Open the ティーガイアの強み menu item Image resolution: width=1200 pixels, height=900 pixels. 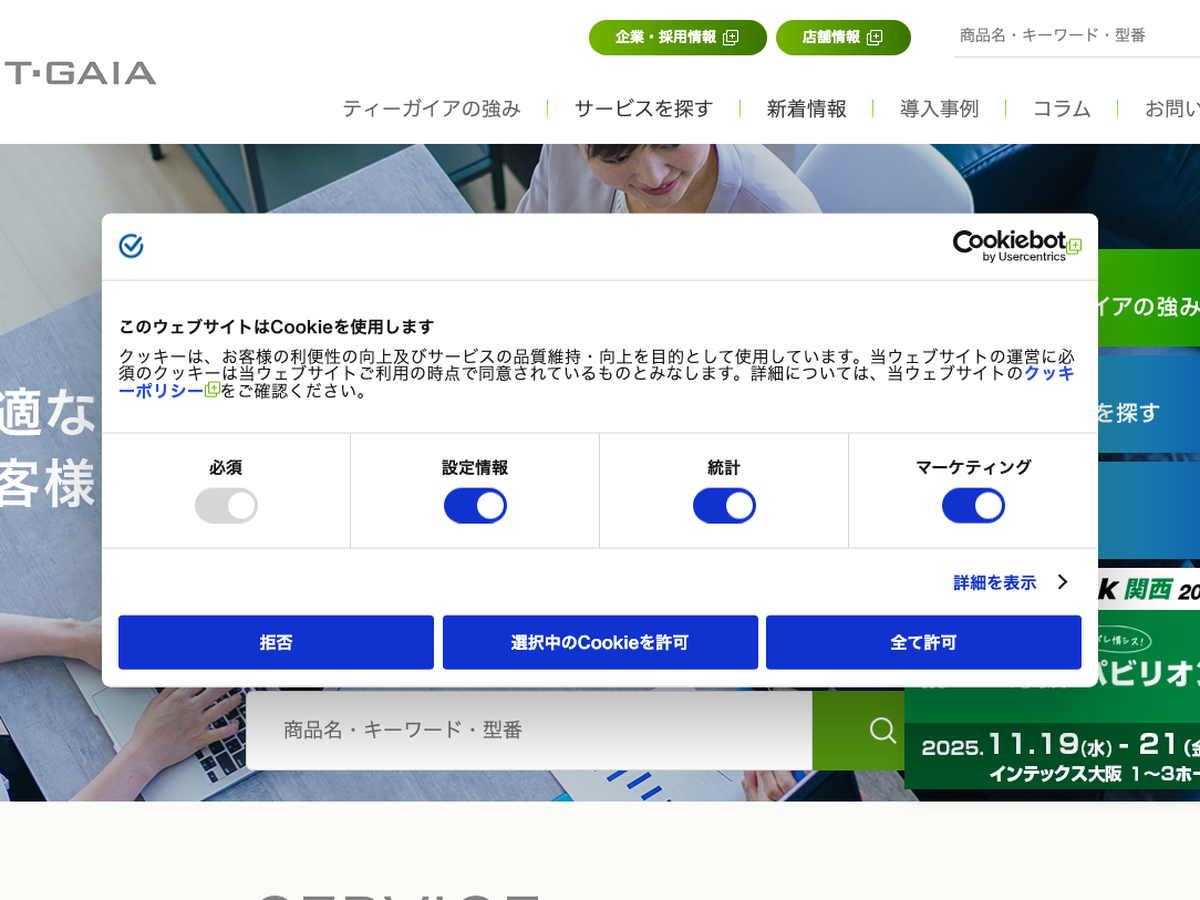(x=431, y=109)
